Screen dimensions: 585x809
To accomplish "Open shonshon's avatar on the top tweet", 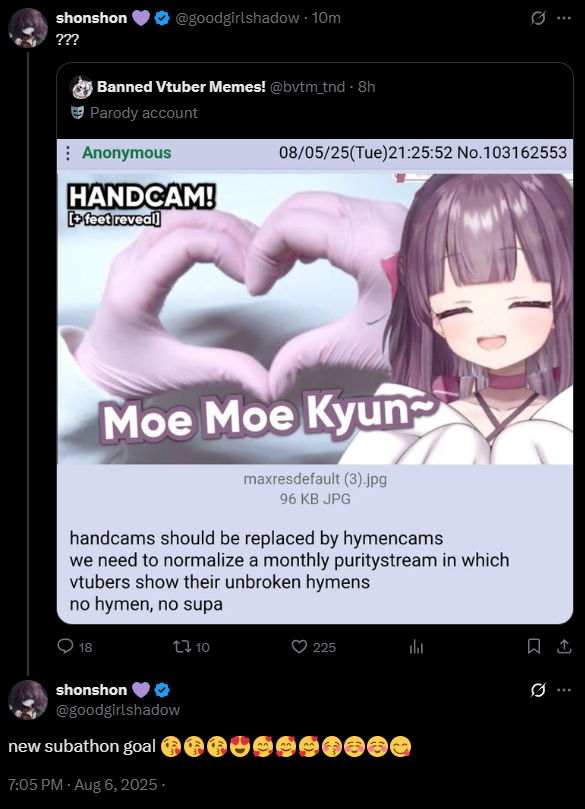I will pyautogui.click(x=28, y=28).
